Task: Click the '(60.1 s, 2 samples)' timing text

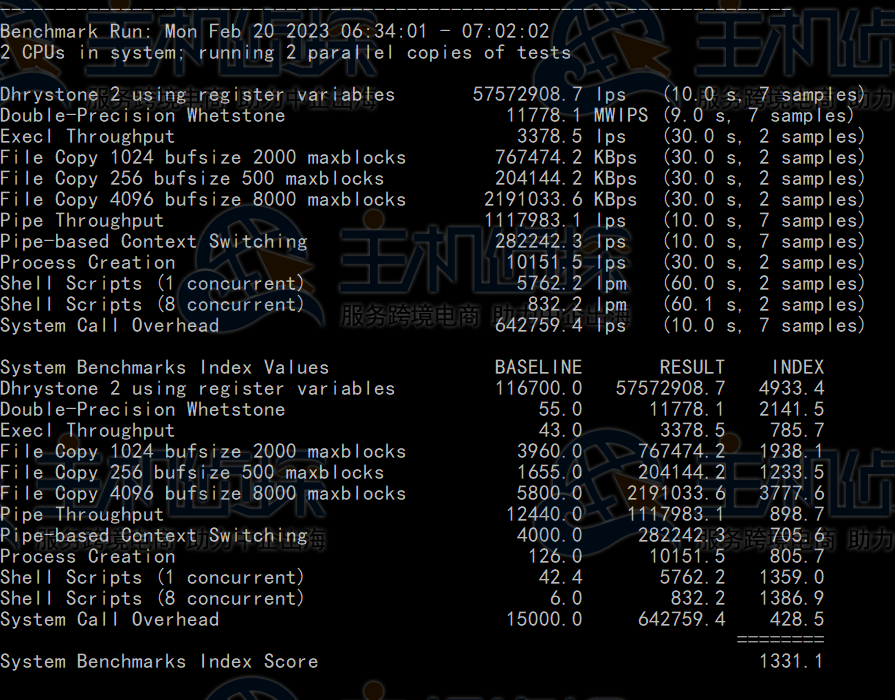Action: pos(764,304)
